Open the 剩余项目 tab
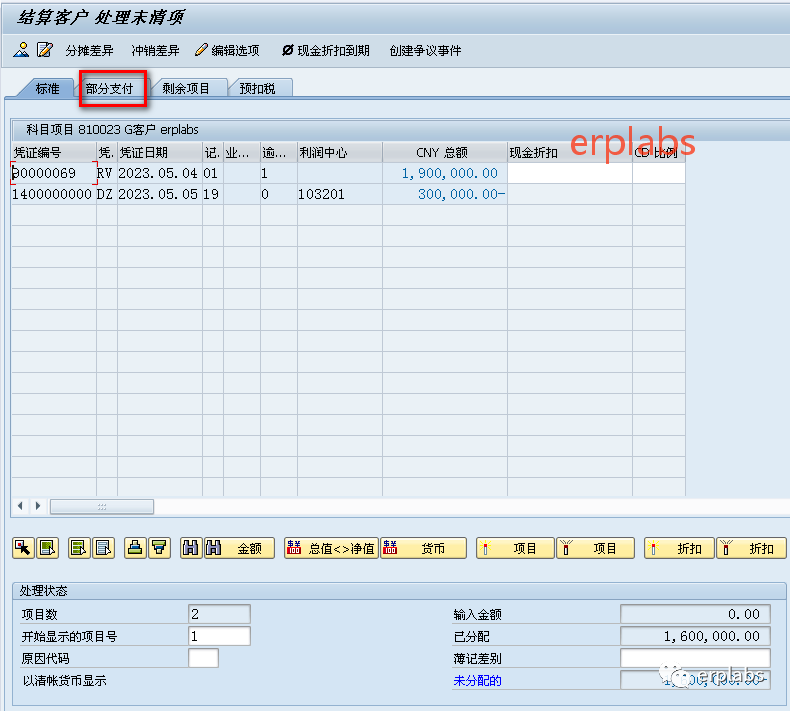 (186, 89)
